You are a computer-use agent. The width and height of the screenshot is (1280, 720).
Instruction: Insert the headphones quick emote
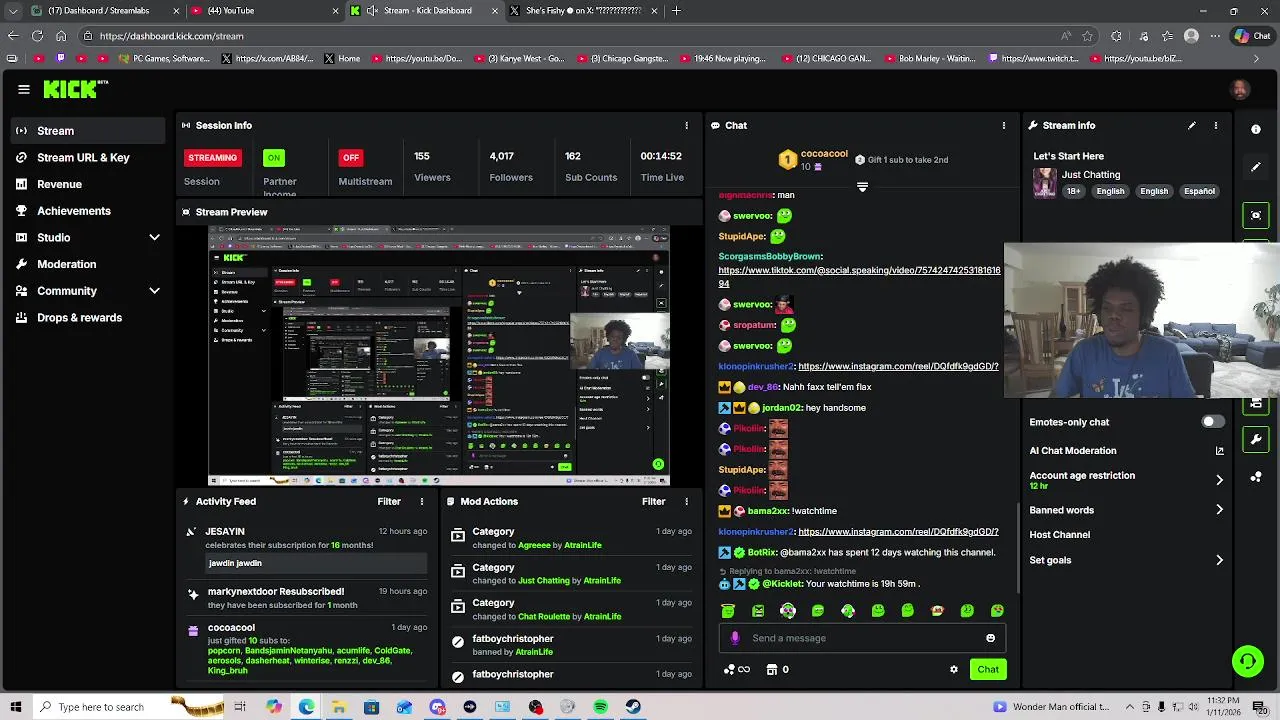(788, 611)
